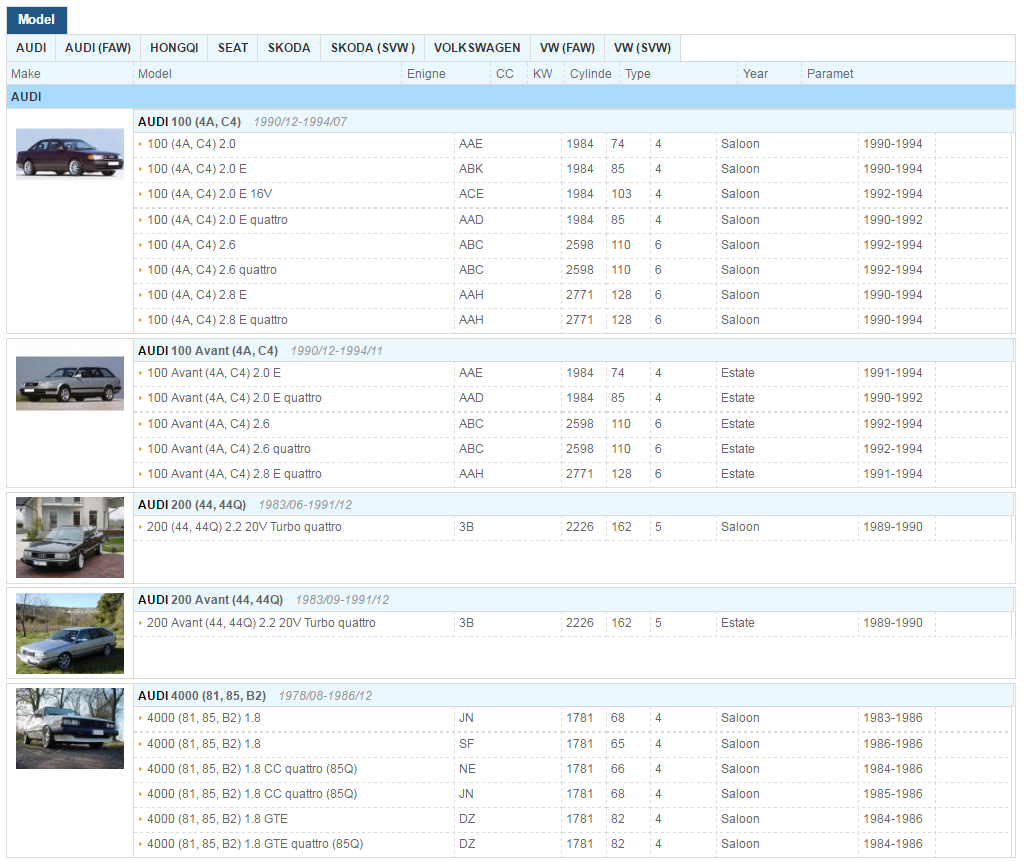
Task: Open AUDI 100 (4A, C4) group heading
Action: 189,121
